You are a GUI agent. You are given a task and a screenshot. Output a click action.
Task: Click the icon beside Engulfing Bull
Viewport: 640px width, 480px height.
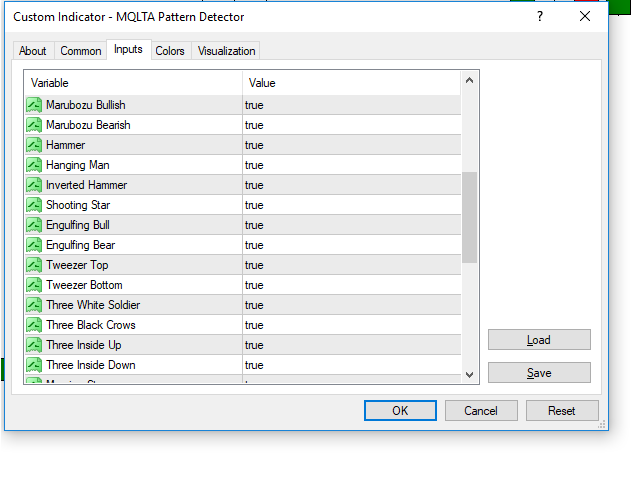pyautogui.click(x=34, y=225)
